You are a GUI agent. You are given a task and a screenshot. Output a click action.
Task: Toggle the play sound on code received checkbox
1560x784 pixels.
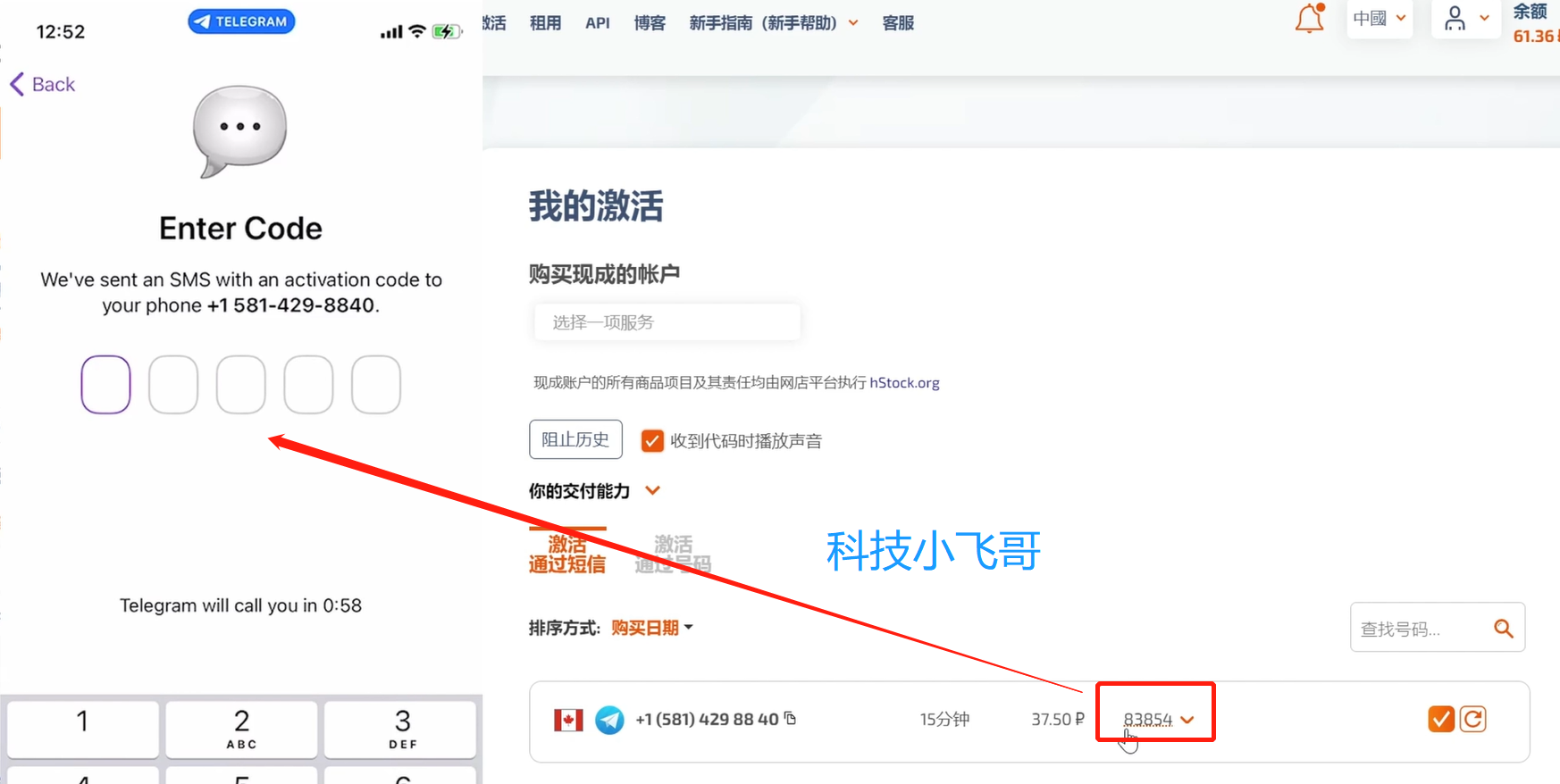[x=652, y=440]
